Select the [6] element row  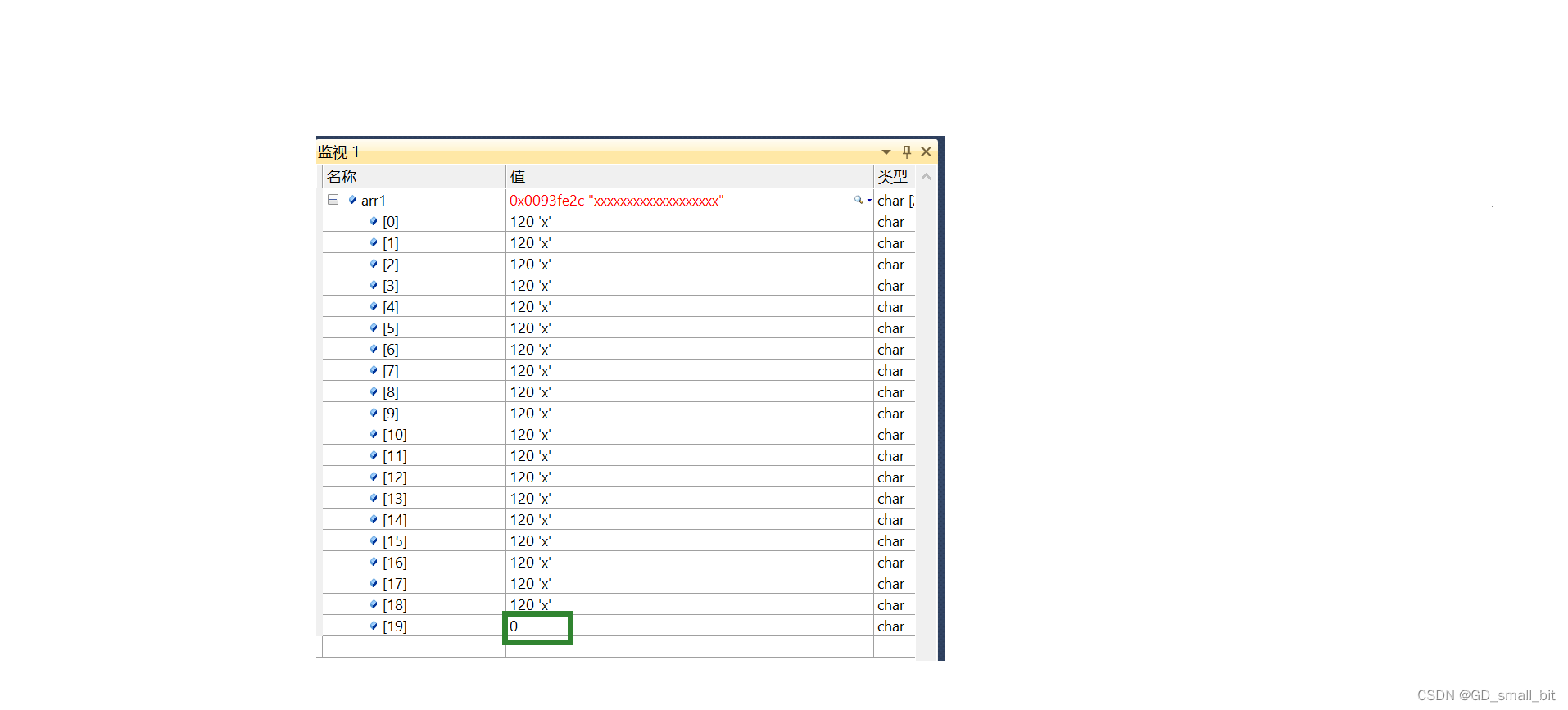tap(619, 350)
